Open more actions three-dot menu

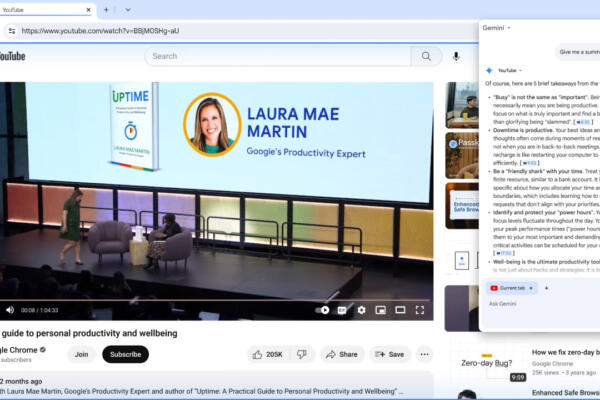coord(424,354)
